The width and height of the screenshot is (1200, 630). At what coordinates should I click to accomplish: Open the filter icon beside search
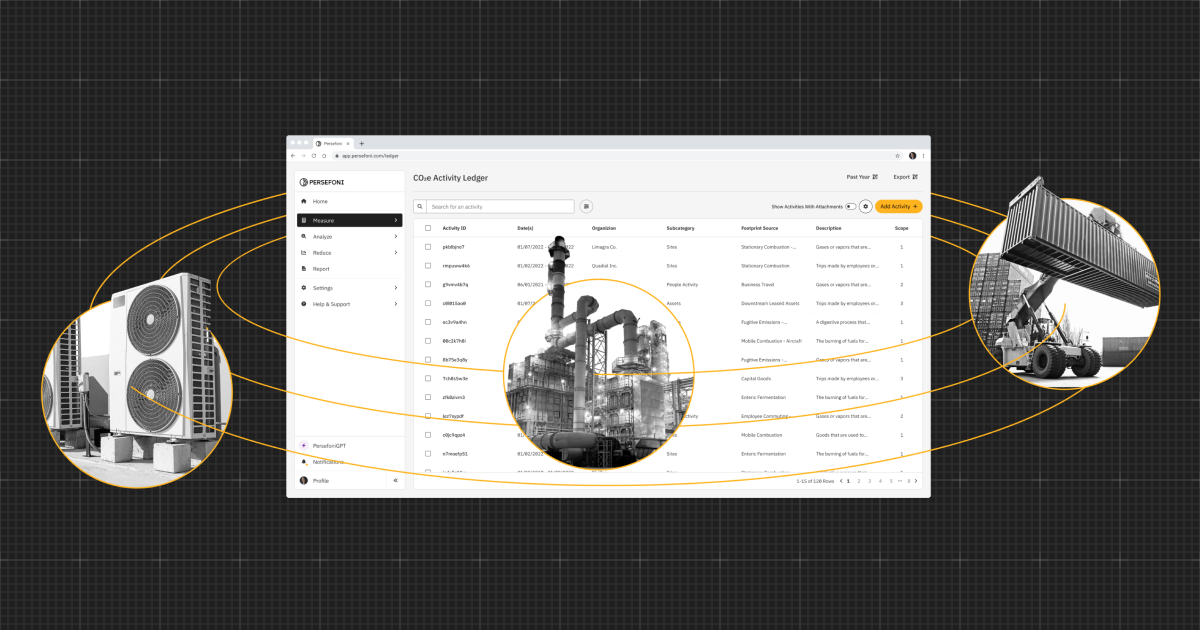pos(586,206)
